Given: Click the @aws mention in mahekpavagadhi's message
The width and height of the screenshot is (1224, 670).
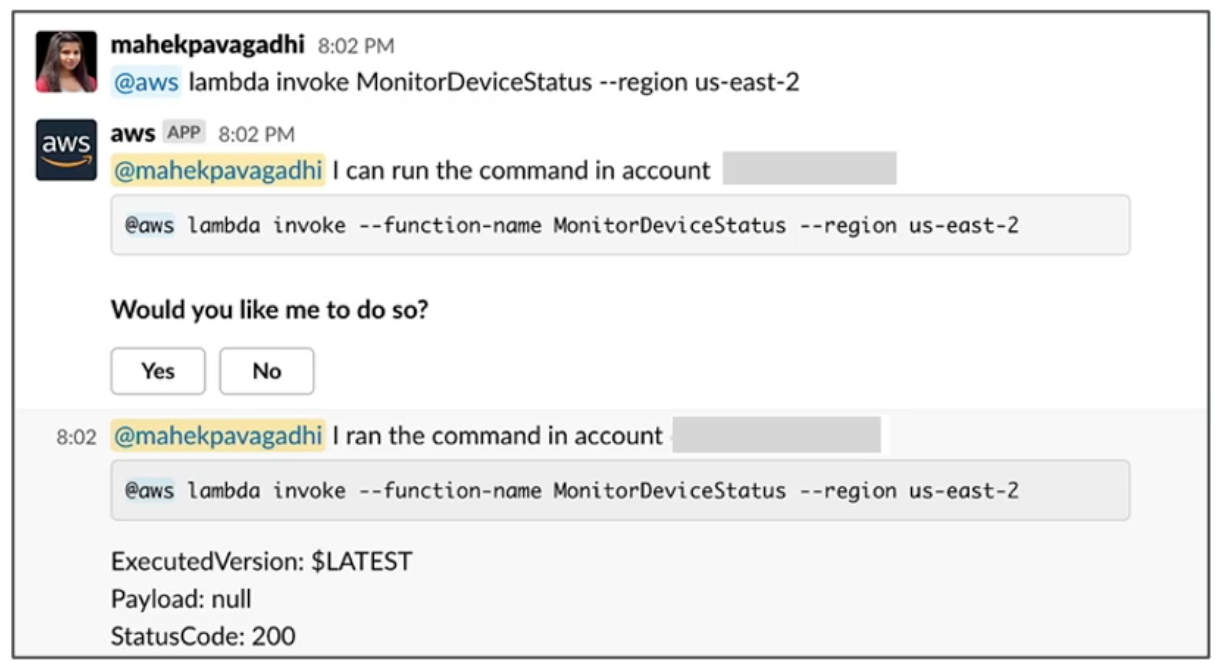Looking at the screenshot, I should [x=146, y=82].
